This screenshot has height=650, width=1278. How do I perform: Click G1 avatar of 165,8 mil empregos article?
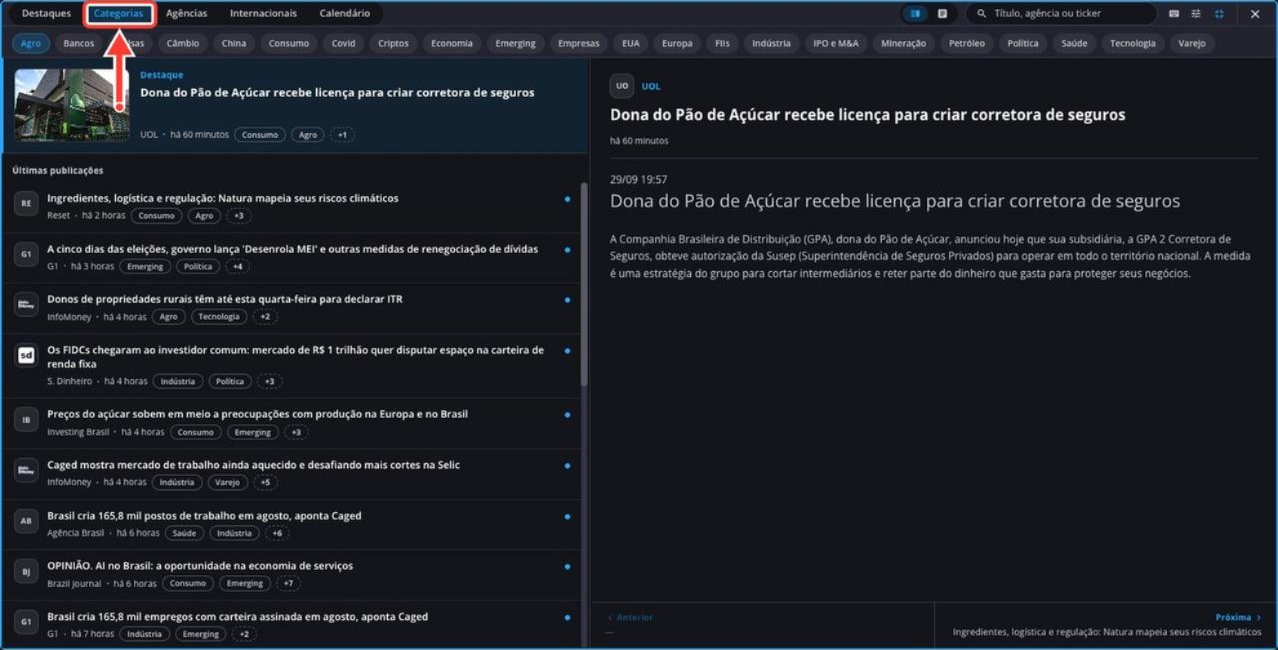(26, 622)
